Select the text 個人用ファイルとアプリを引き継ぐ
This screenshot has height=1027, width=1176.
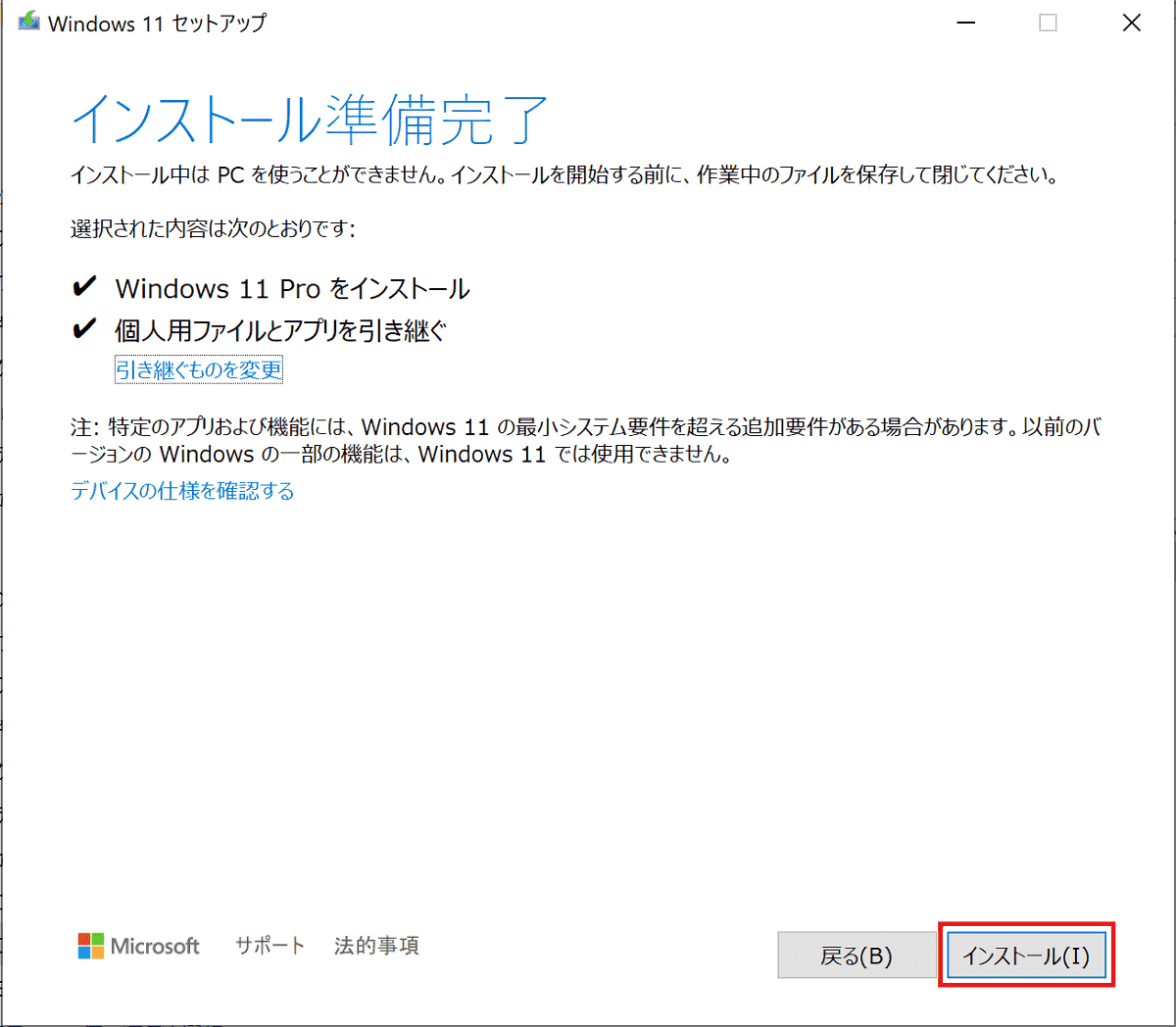pos(280,330)
